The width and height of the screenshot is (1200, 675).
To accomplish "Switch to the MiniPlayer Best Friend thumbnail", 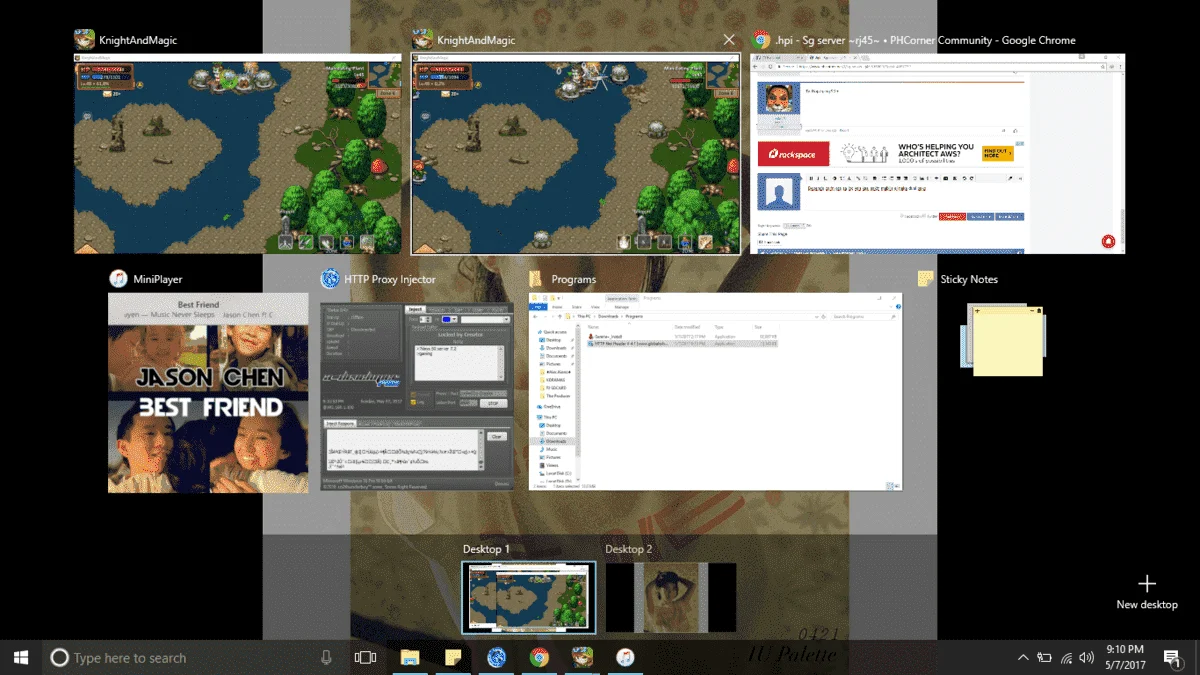I will [208, 392].
